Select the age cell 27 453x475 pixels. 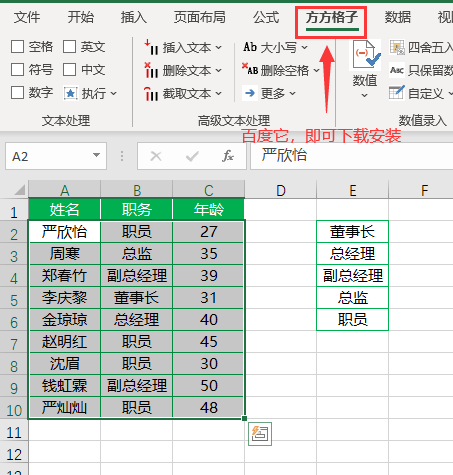pos(209,232)
